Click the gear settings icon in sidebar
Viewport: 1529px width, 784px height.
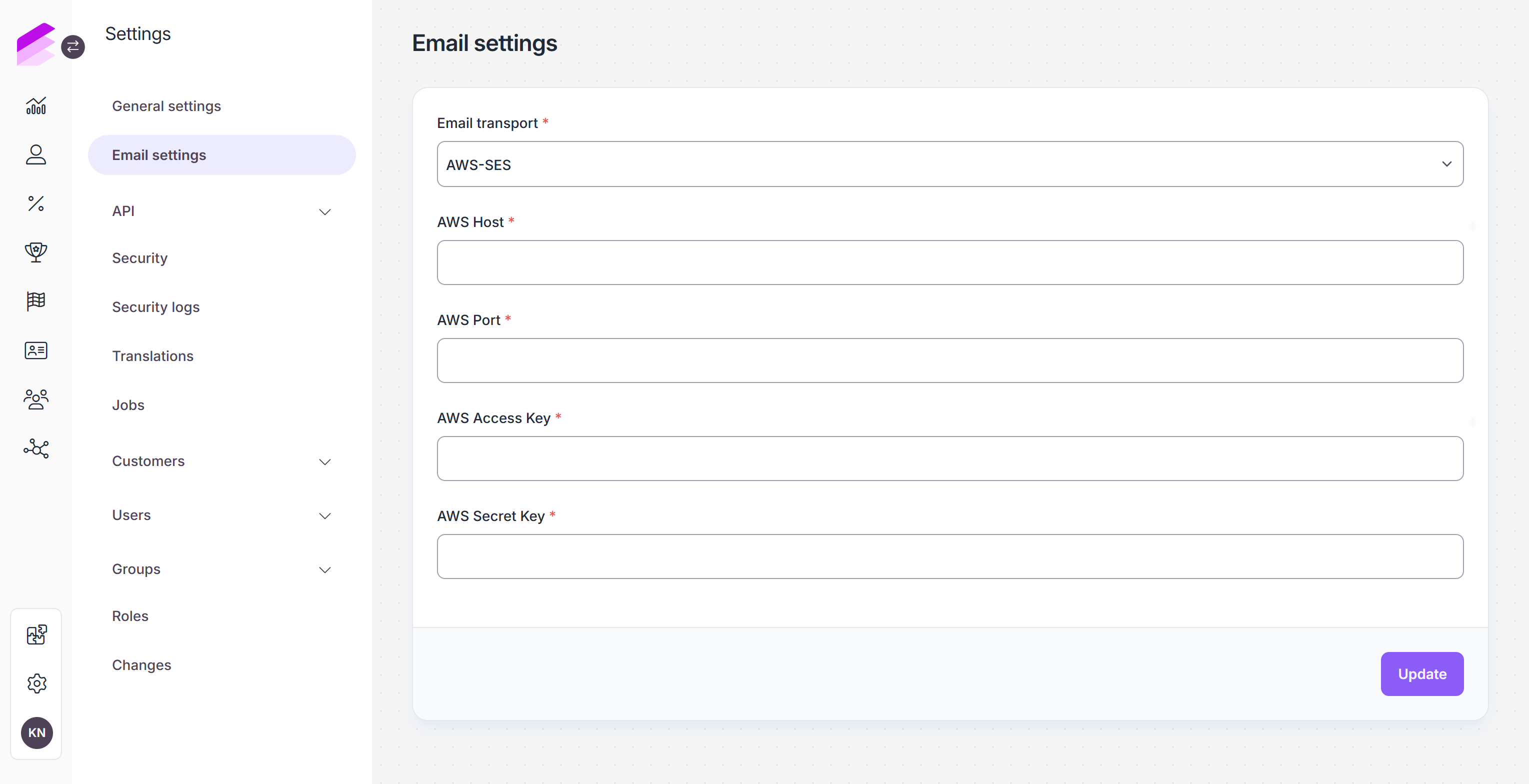pos(37,683)
